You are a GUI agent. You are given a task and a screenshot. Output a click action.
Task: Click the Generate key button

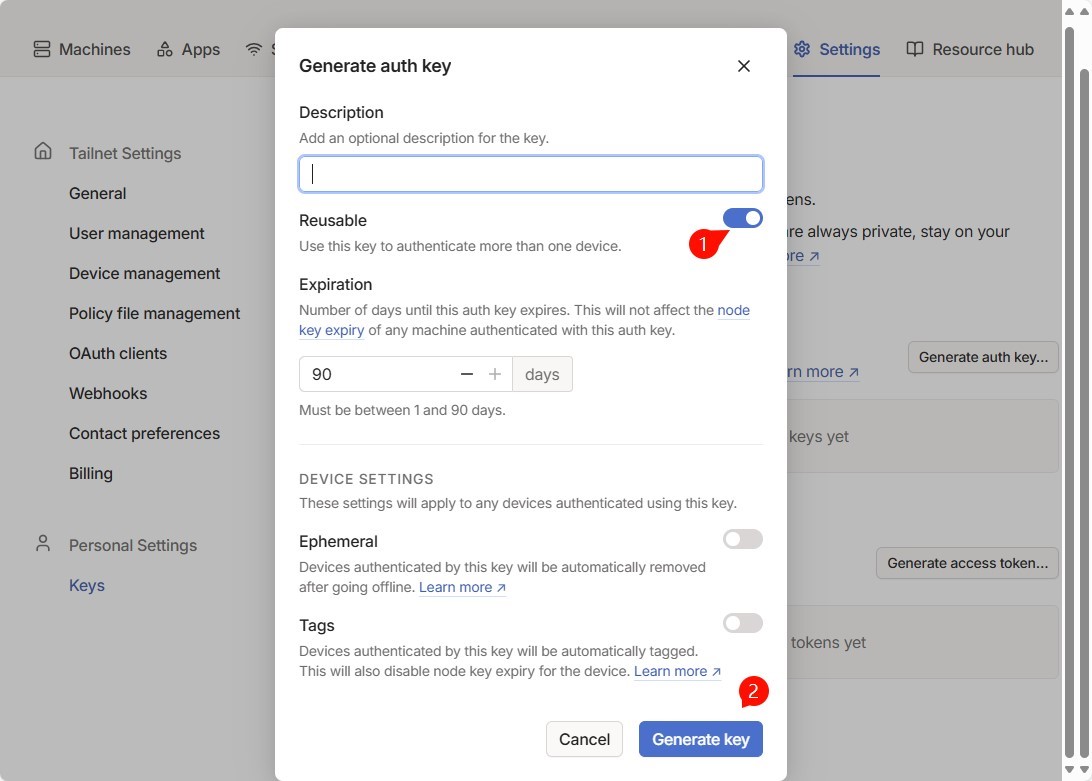click(x=701, y=739)
